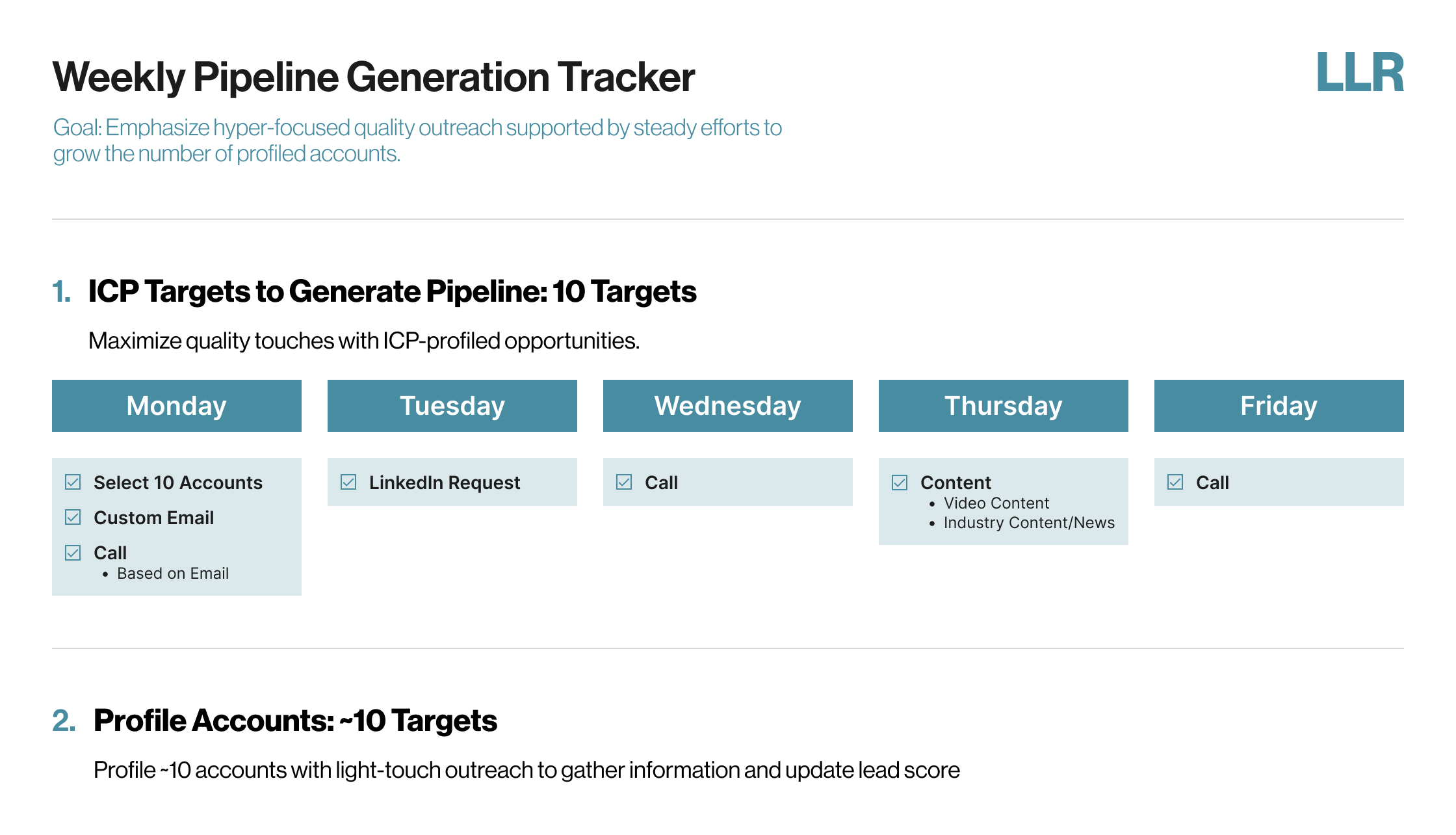The height and width of the screenshot is (835, 1456).
Task: Click the LLR logo
Action: click(1360, 73)
